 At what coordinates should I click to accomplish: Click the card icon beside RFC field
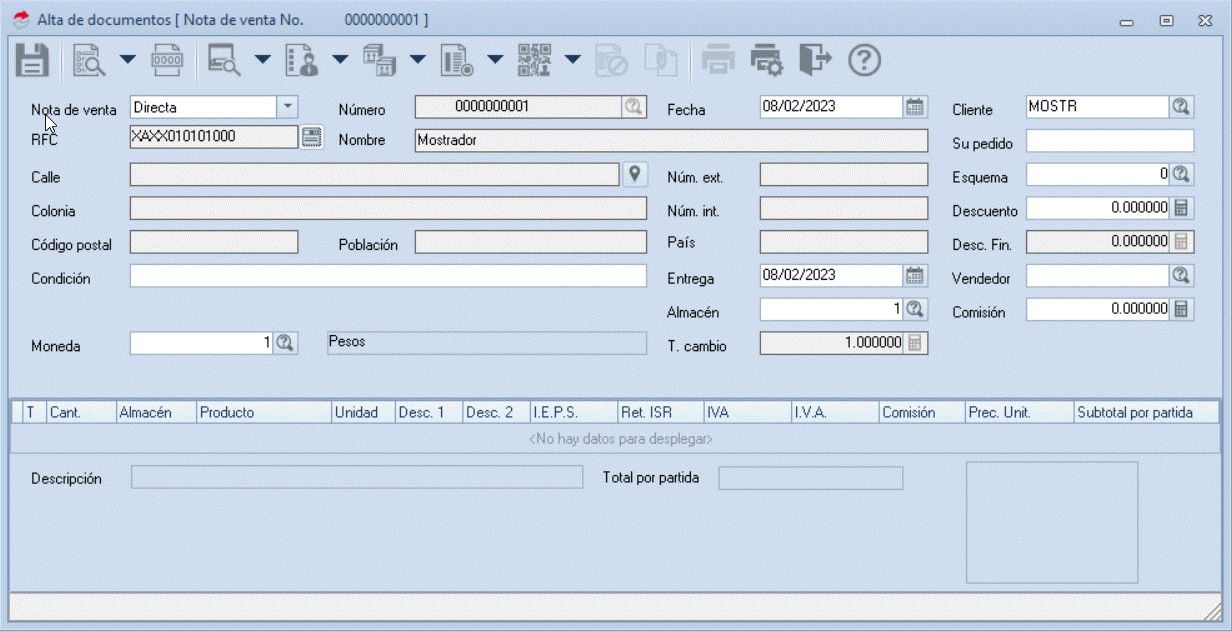point(312,137)
